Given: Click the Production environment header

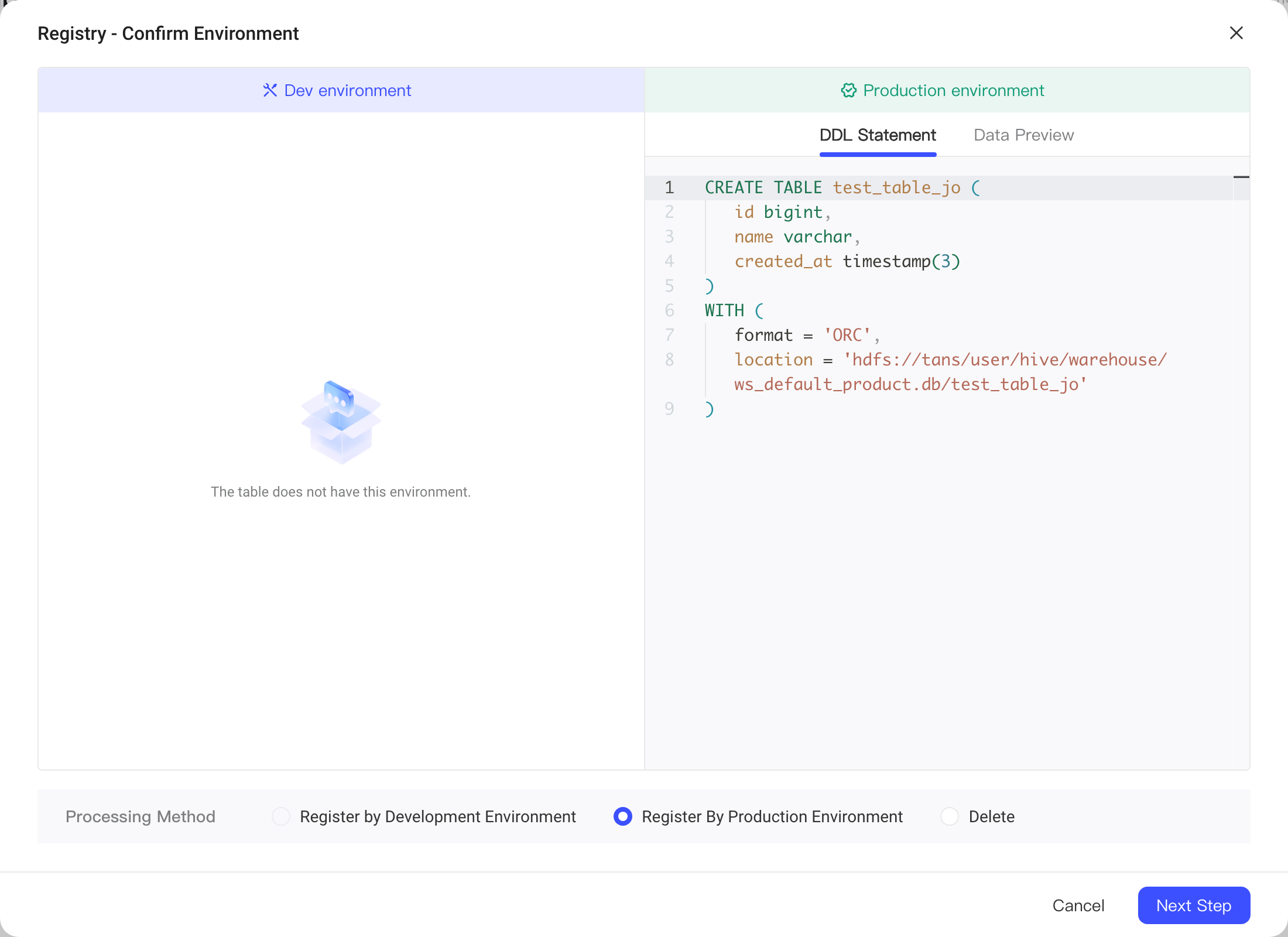Looking at the screenshot, I should (947, 90).
